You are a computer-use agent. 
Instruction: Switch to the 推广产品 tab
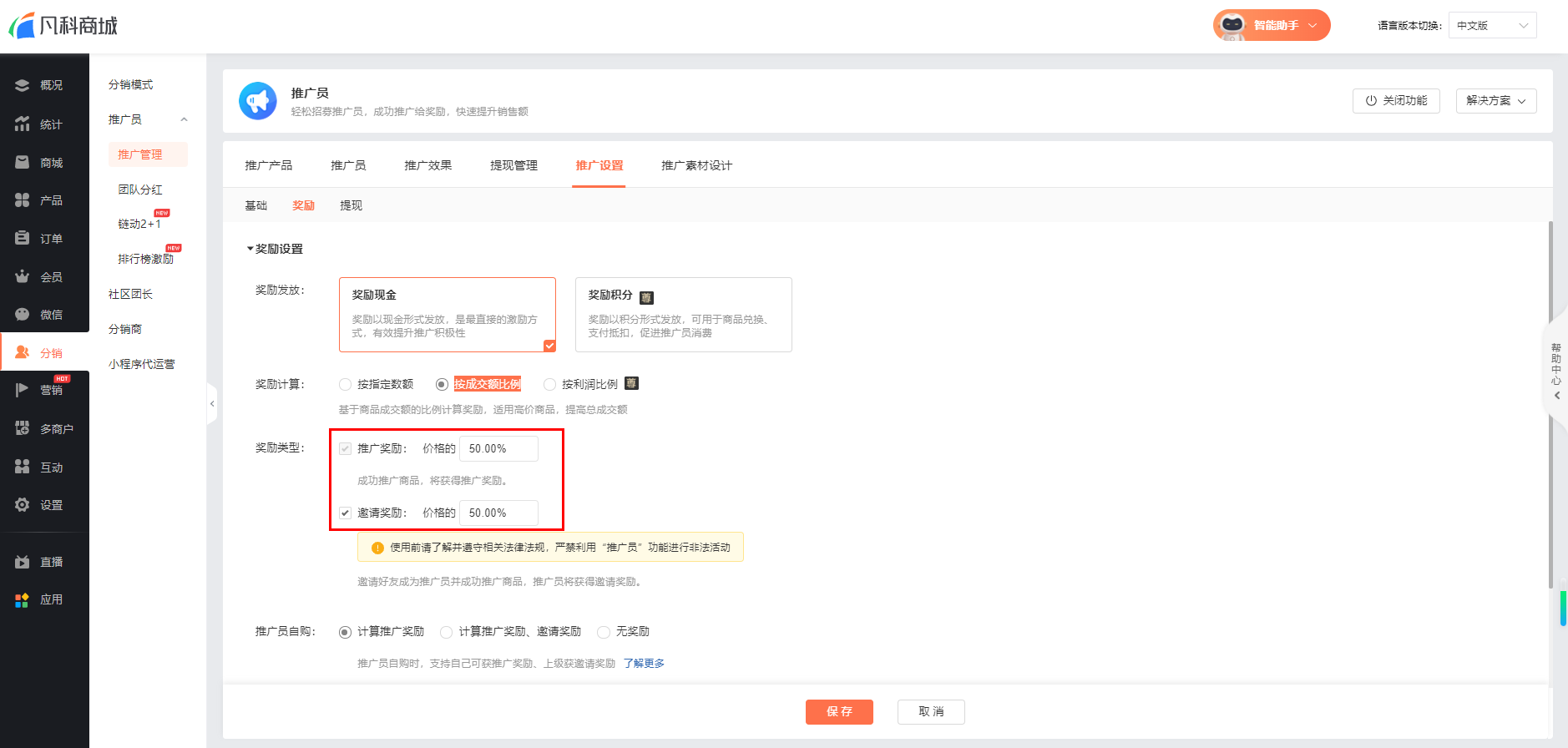coord(269,165)
